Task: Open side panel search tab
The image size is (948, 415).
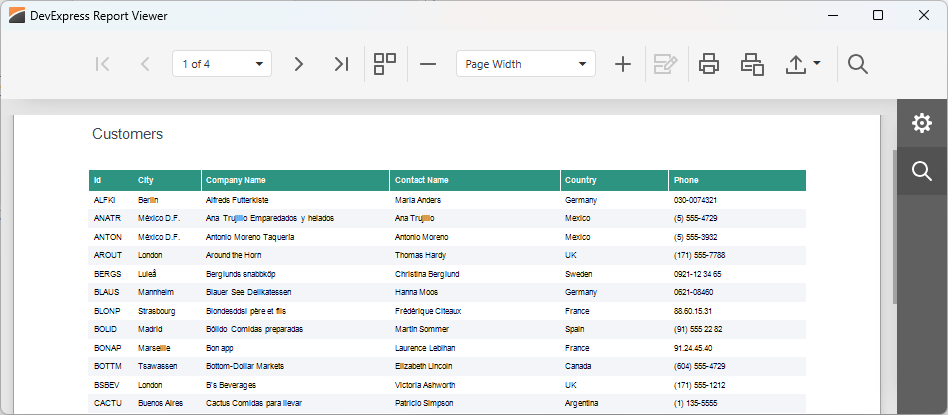Action: (922, 171)
